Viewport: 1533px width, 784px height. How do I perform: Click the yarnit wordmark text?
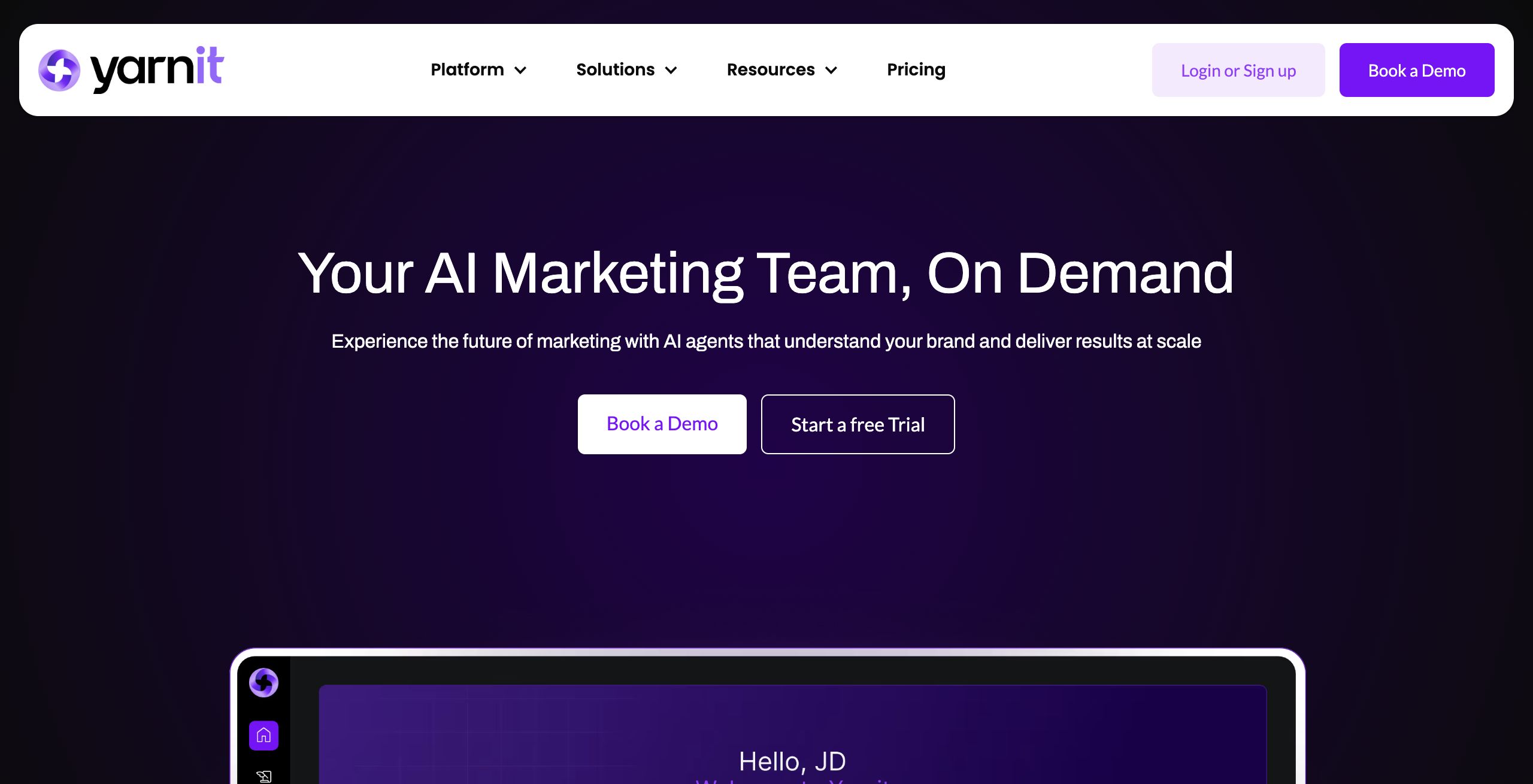(x=157, y=69)
